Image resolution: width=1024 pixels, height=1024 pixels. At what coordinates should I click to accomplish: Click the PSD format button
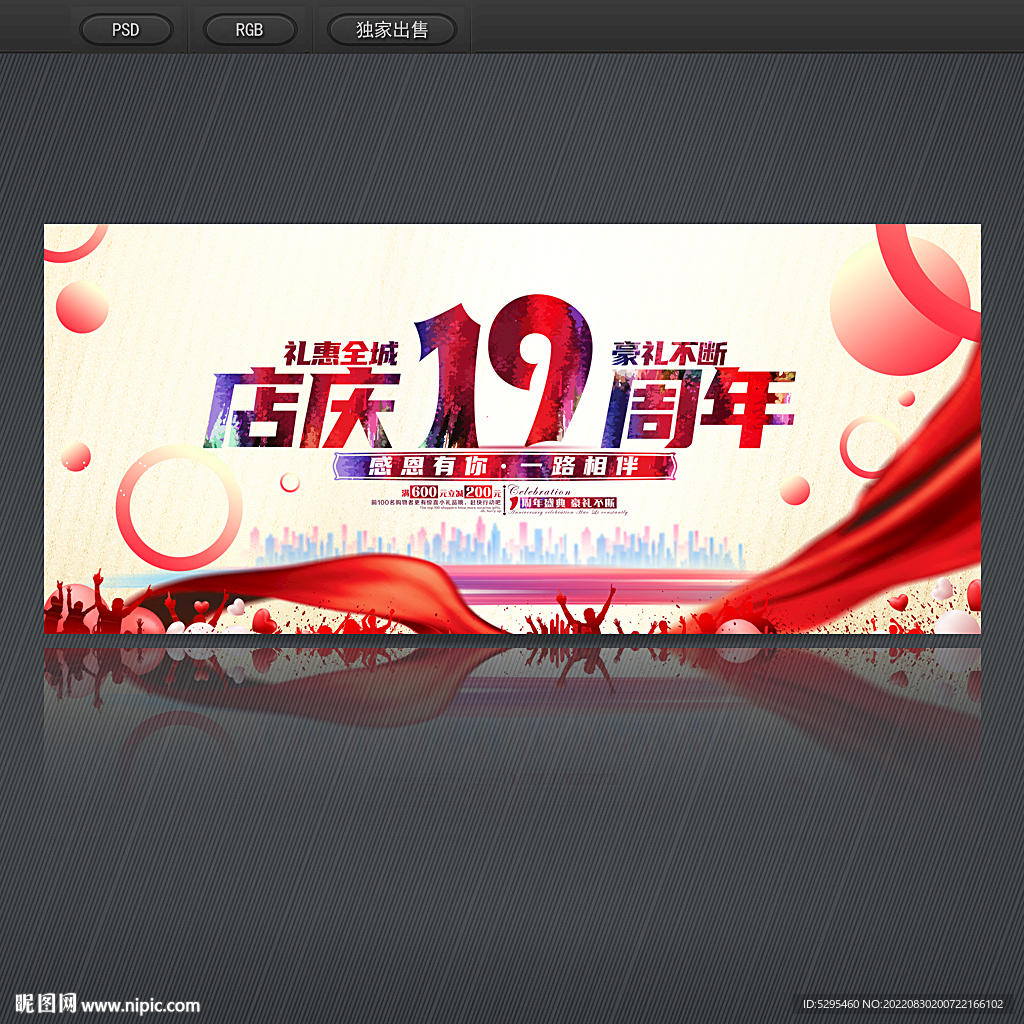click(126, 29)
